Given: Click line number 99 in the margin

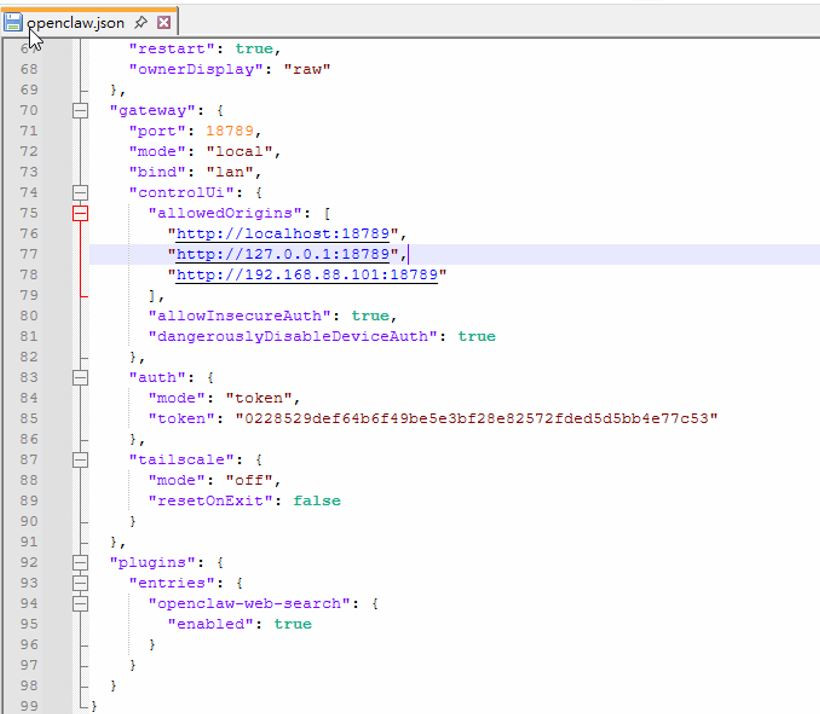Looking at the screenshot, I should coord(29,706).
